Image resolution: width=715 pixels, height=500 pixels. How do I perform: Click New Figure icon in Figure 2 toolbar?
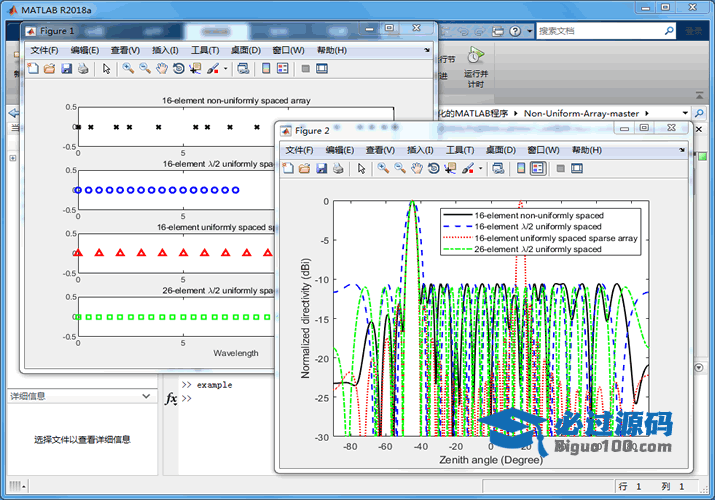288,169
